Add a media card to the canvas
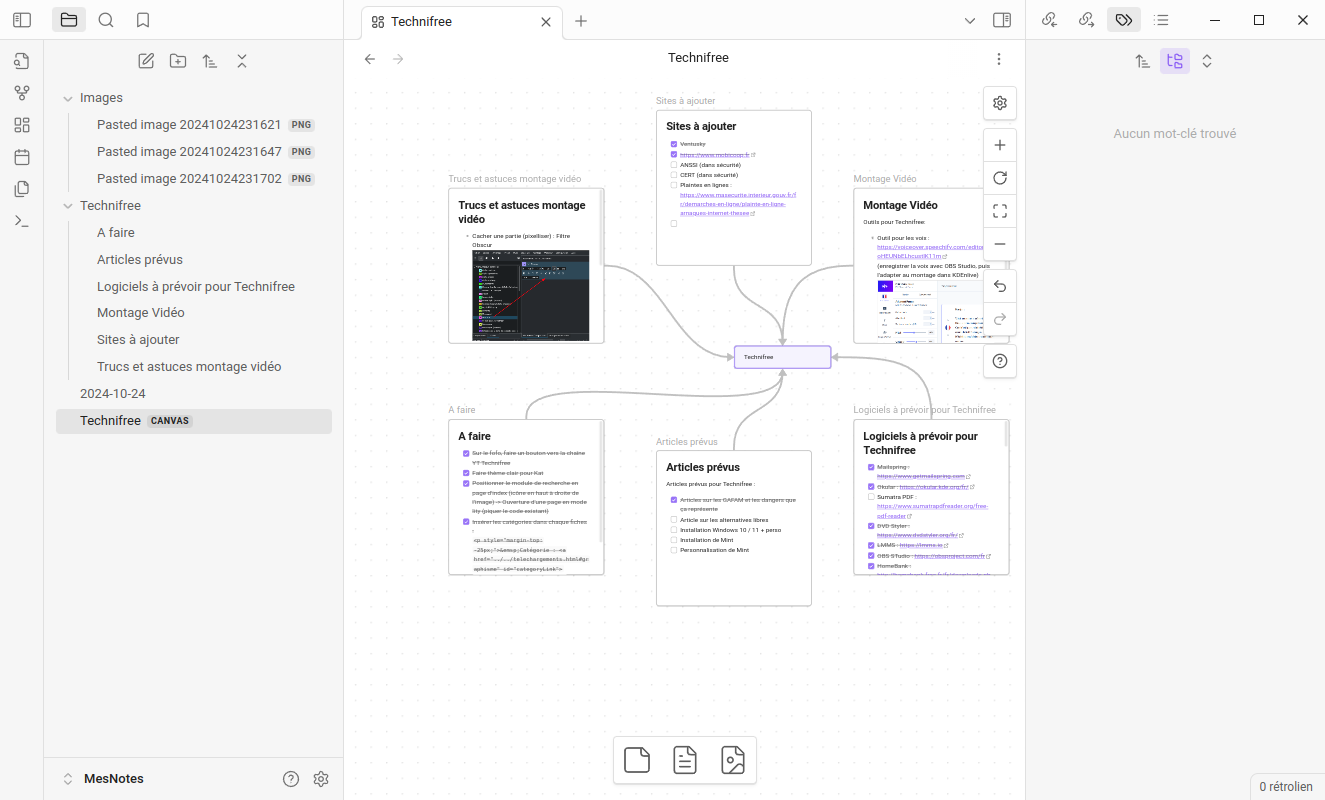Screen dimensions: 1325x800 pyautogui.click(x=733, y=761)
